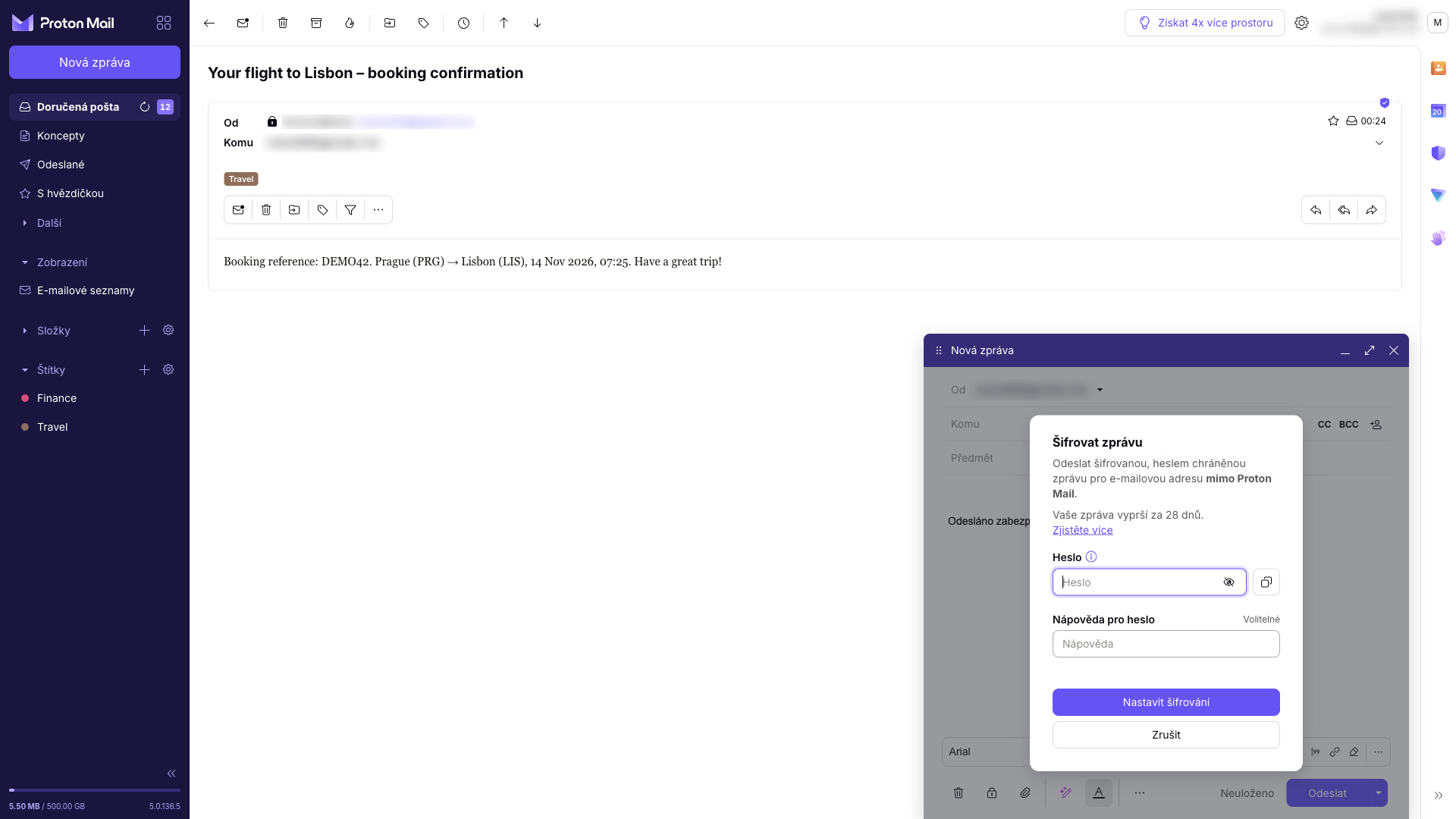Mark as spam with the flame icon

click(350, 23)
